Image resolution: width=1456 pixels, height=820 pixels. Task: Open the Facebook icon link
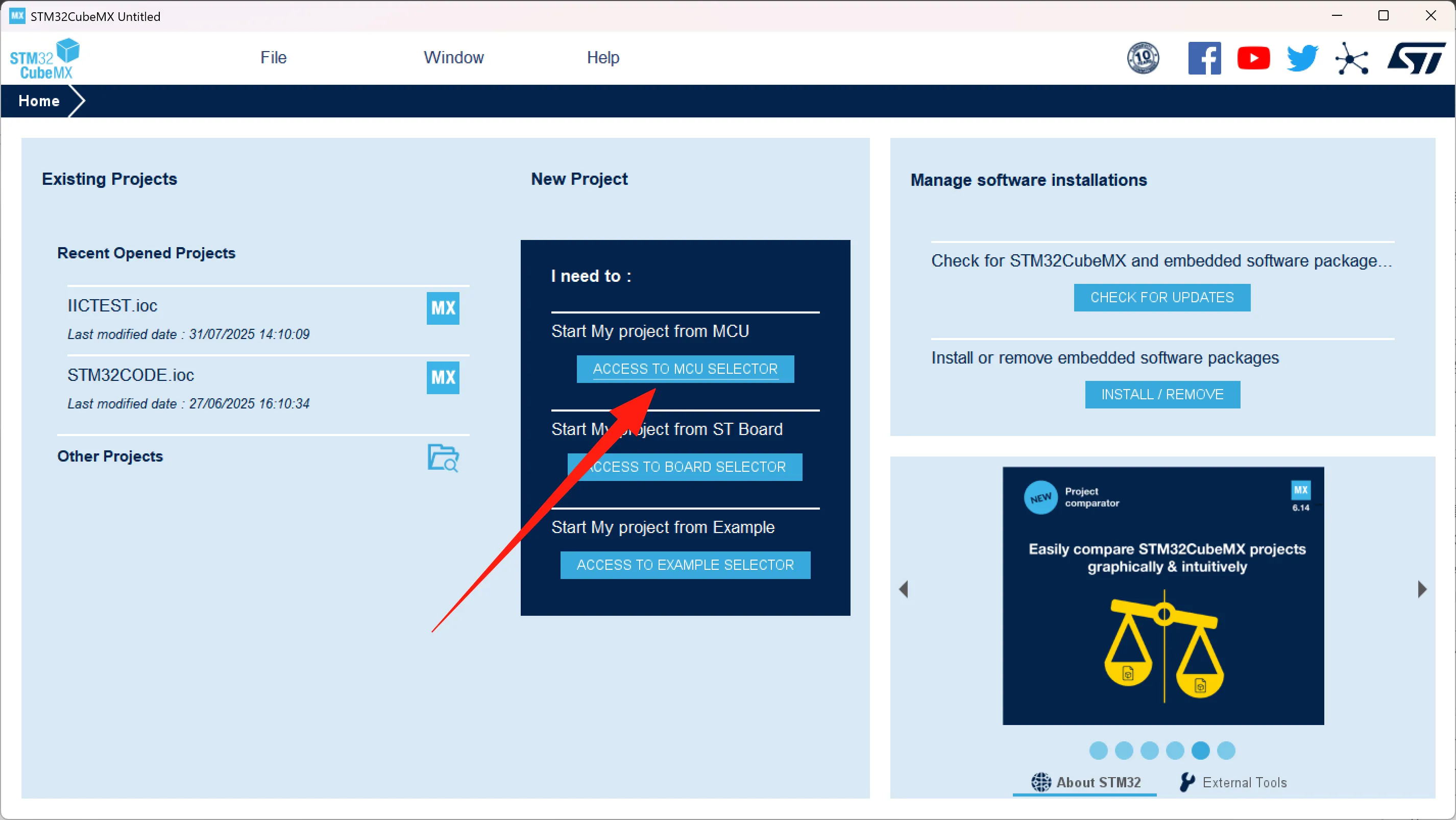click(x=1204, y=58)
